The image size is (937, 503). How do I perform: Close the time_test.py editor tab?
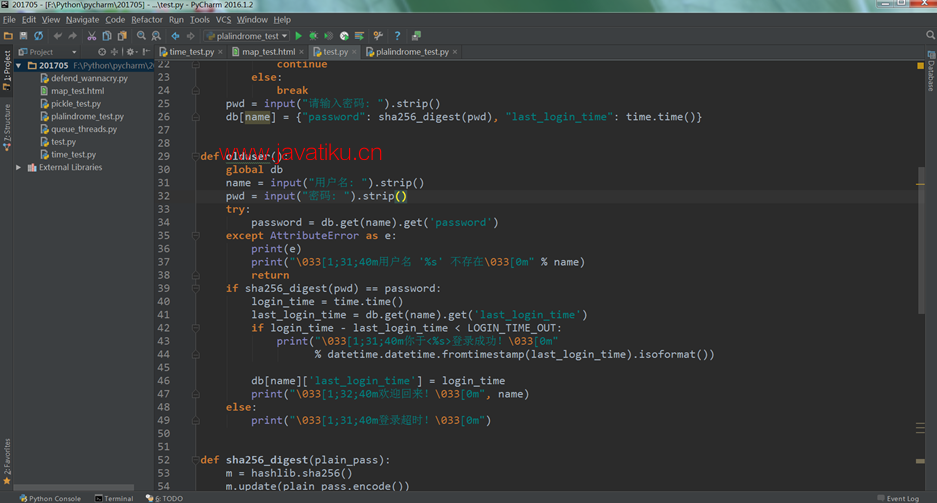click(220, 52)
